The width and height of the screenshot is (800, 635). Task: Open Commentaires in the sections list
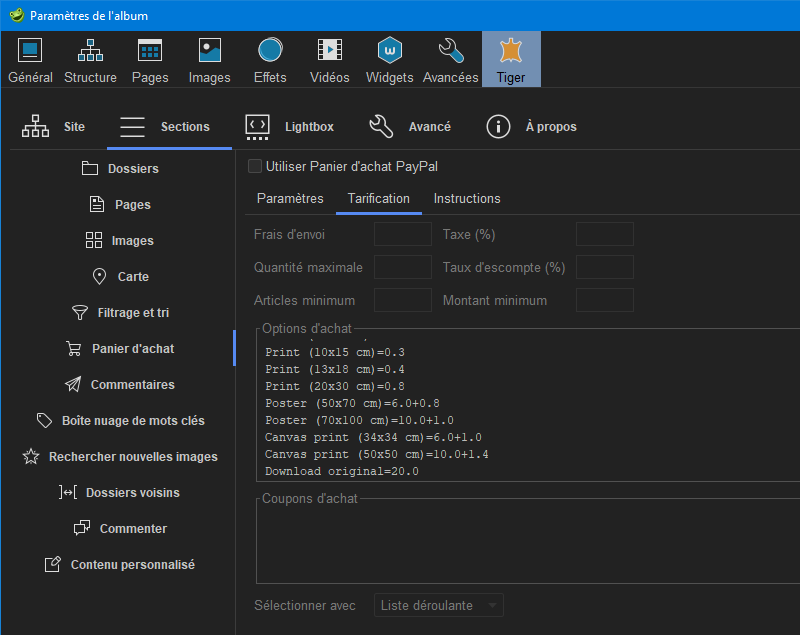120,385
